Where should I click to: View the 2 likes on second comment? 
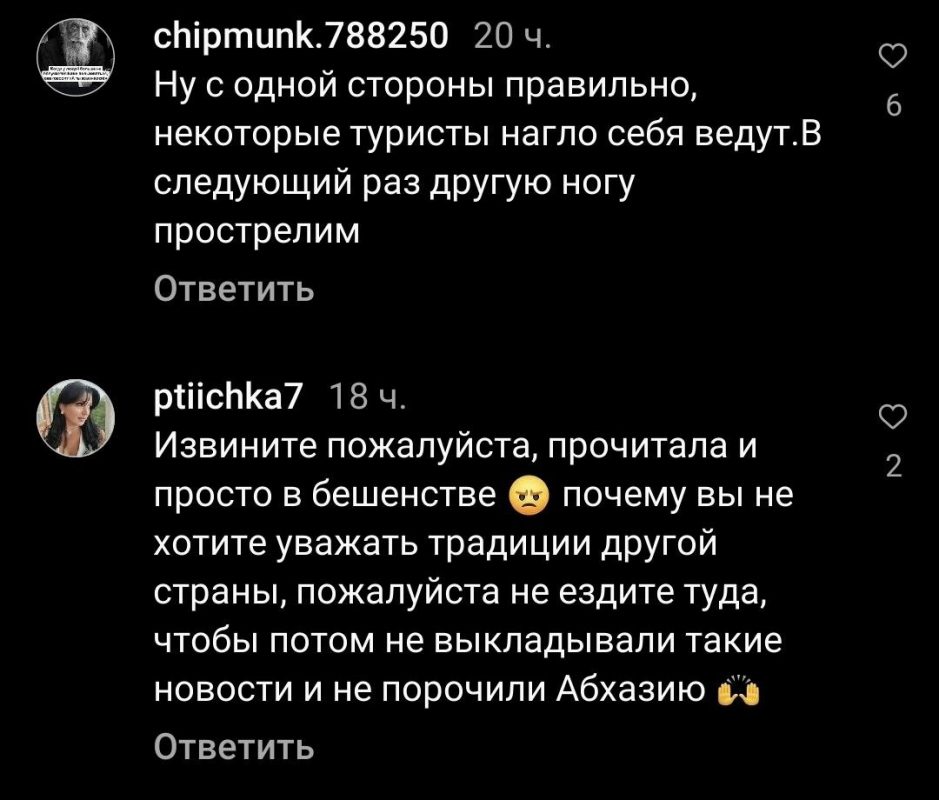(x=893, y=466)
